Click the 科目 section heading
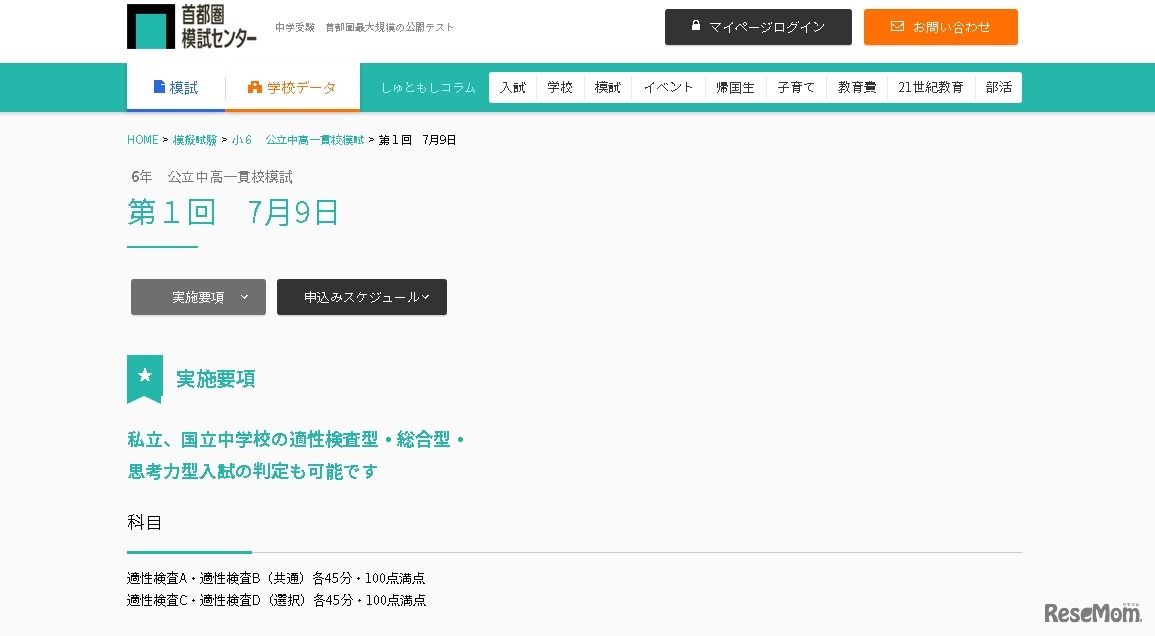Image resolution: width=1155 pixels, height=636 pixels. point(144,523)
